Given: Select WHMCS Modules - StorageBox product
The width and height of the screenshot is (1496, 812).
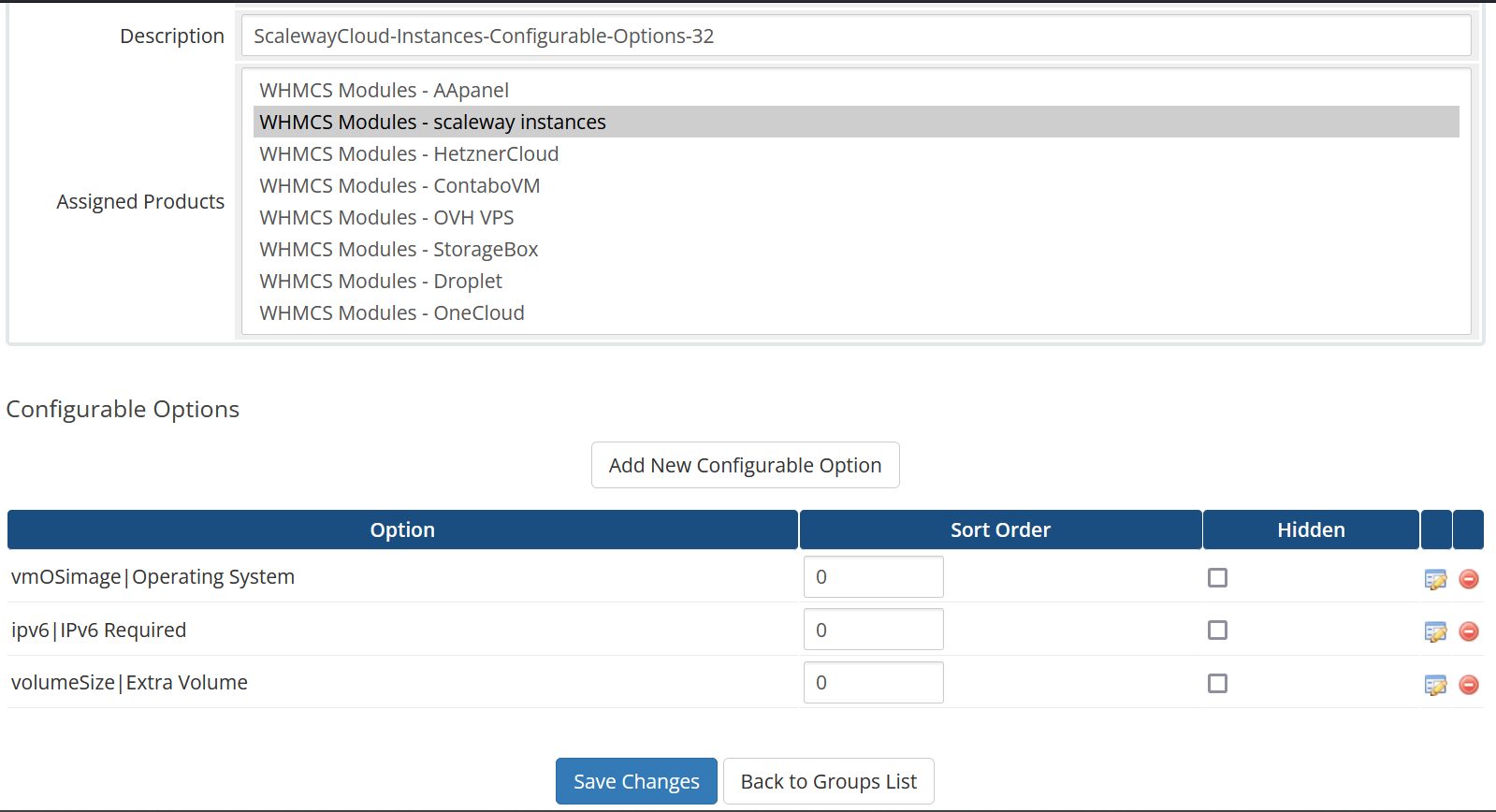Looking at the screenshot, I should 856,249.
